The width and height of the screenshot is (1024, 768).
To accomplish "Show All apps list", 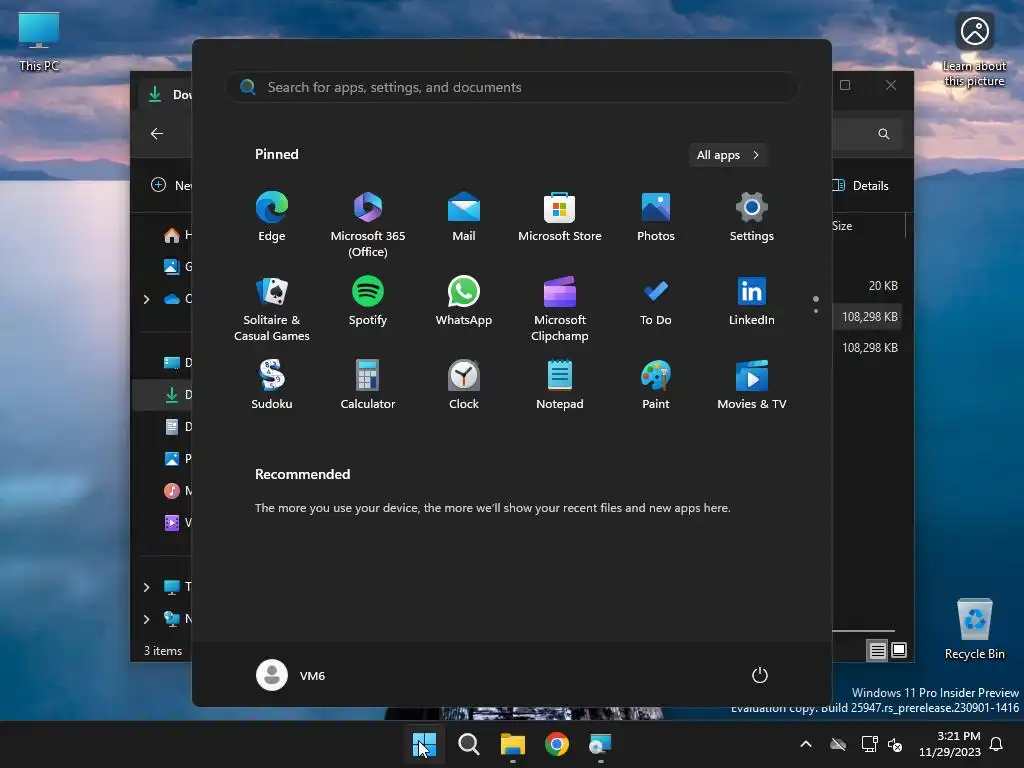I will [728, 155].
